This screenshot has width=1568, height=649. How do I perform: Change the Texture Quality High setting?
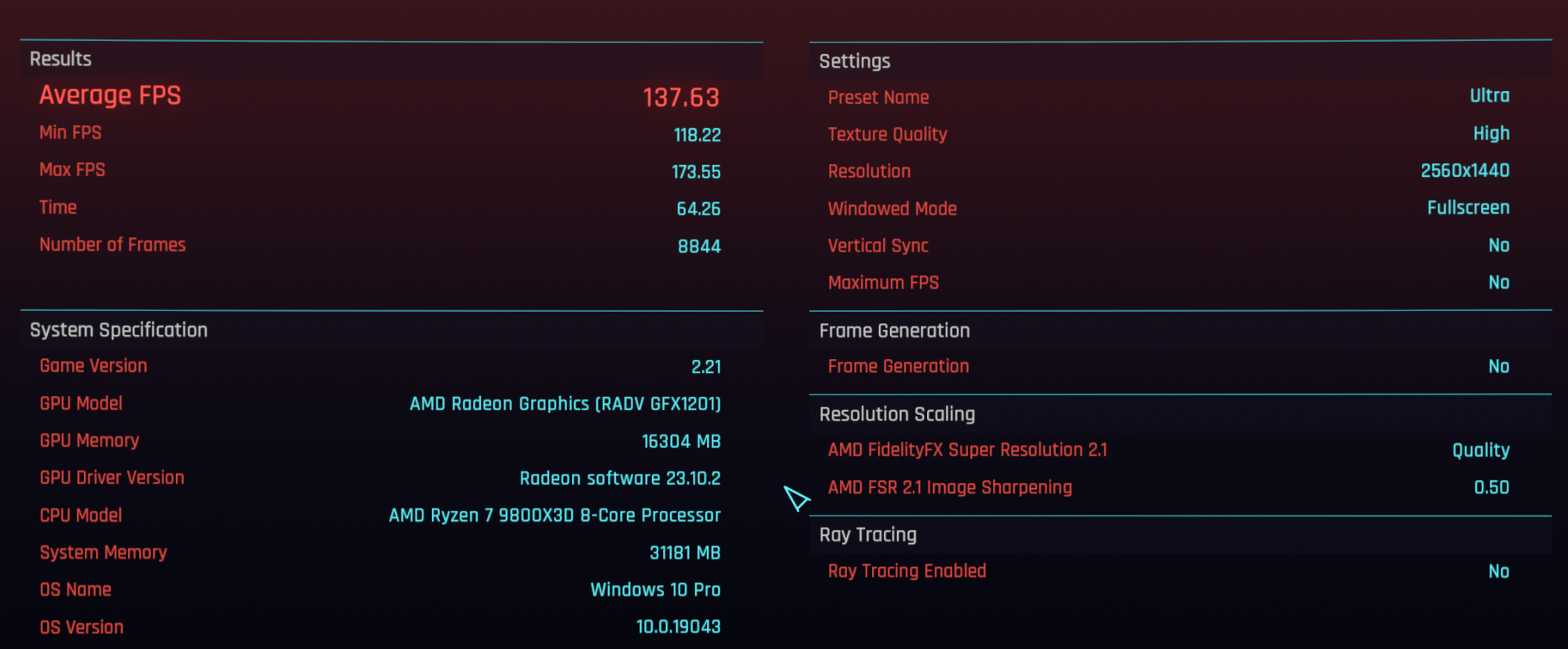click(x=1491, y=134)
